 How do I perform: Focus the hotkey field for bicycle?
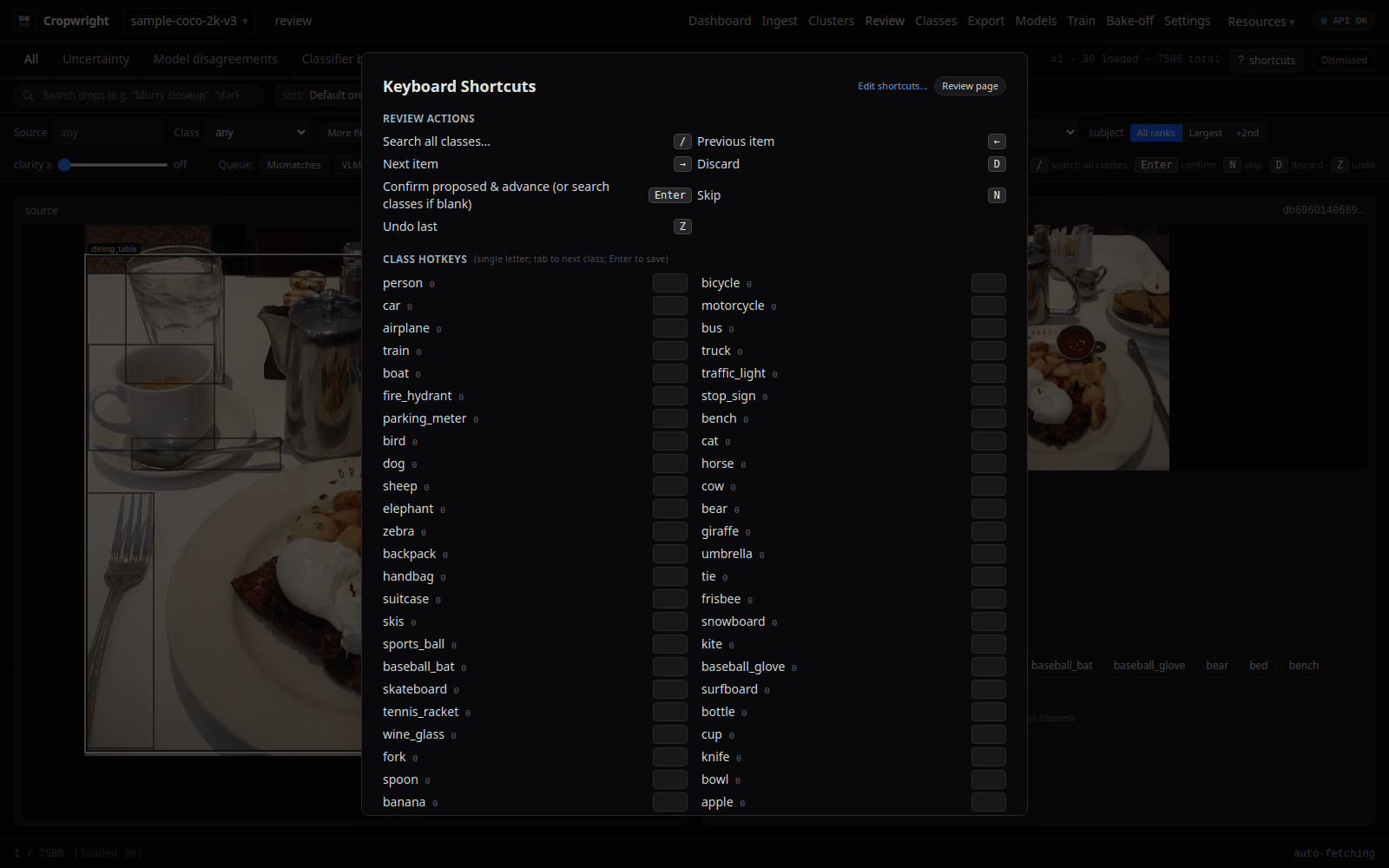tap(989, 283)
